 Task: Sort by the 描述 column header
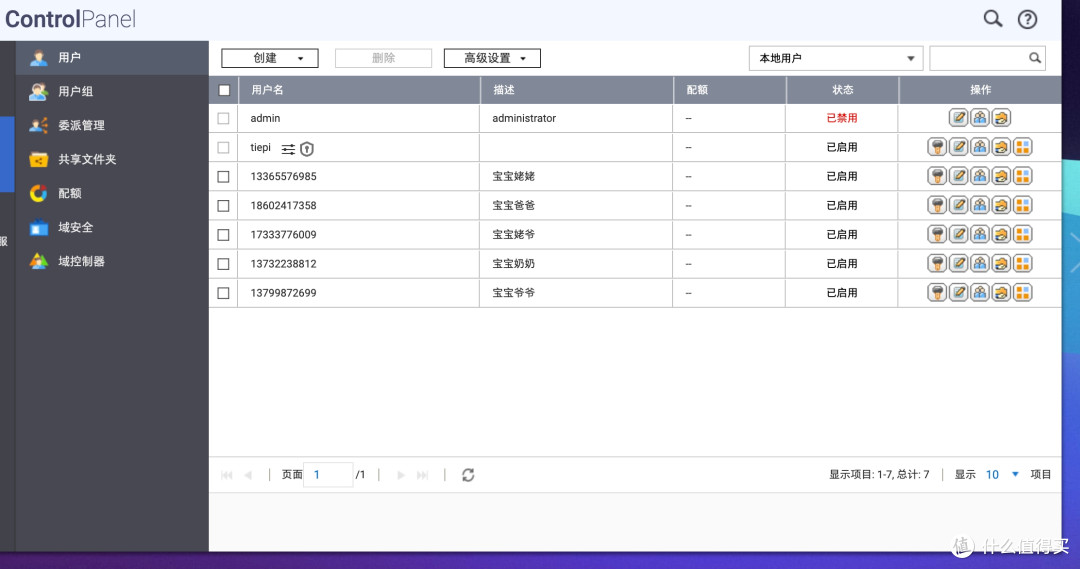click(577, 90)
